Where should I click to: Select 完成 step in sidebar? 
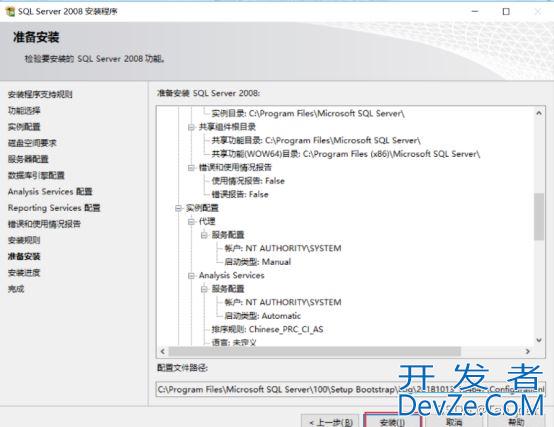pyautogui.click(x=16, y=289)
